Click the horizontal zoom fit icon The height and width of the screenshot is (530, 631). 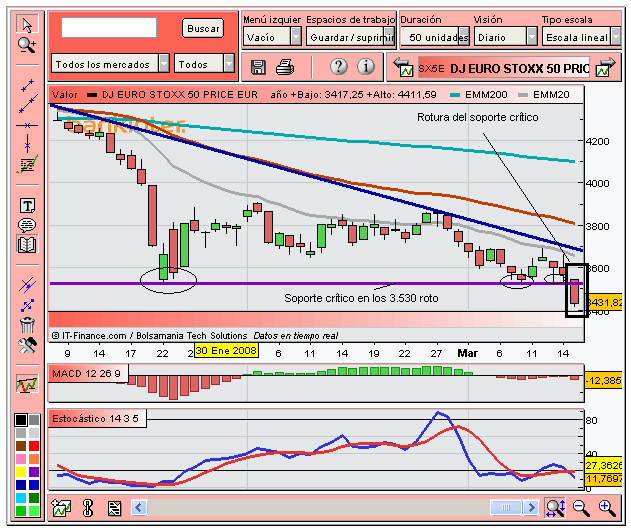click(555, 508)
